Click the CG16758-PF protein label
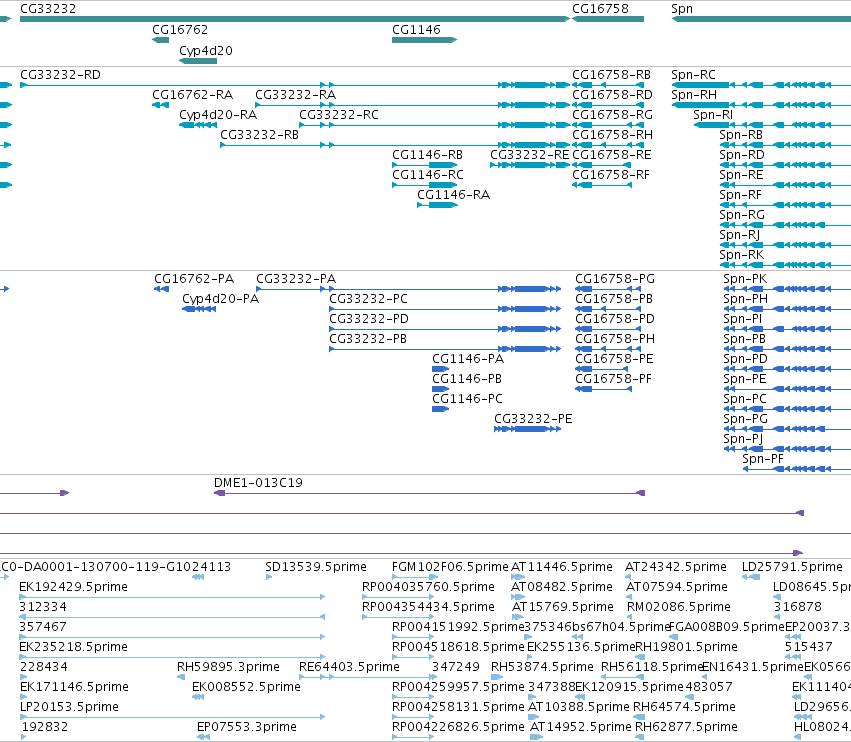 (613, 379)
